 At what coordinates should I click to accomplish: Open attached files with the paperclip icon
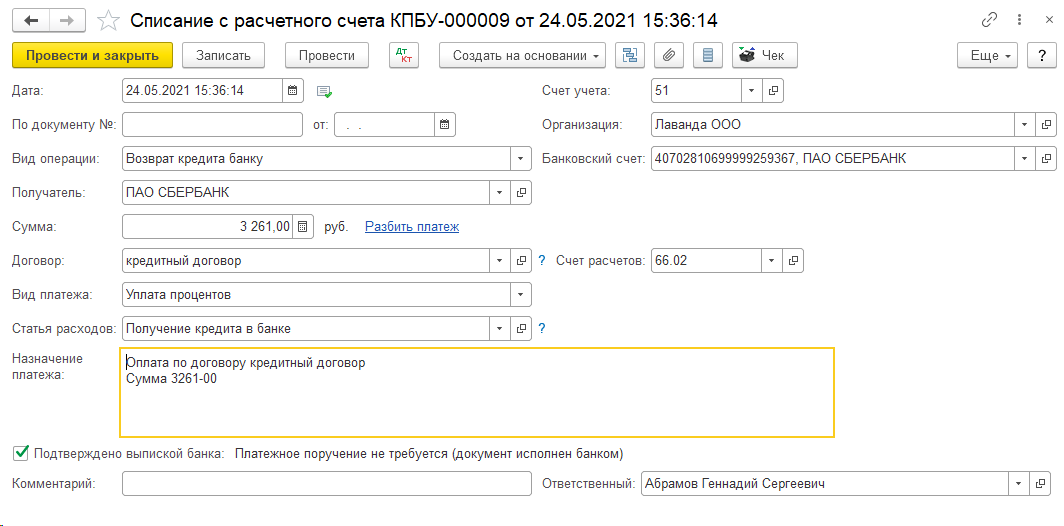pyautogui.click(x=669, y=56)
